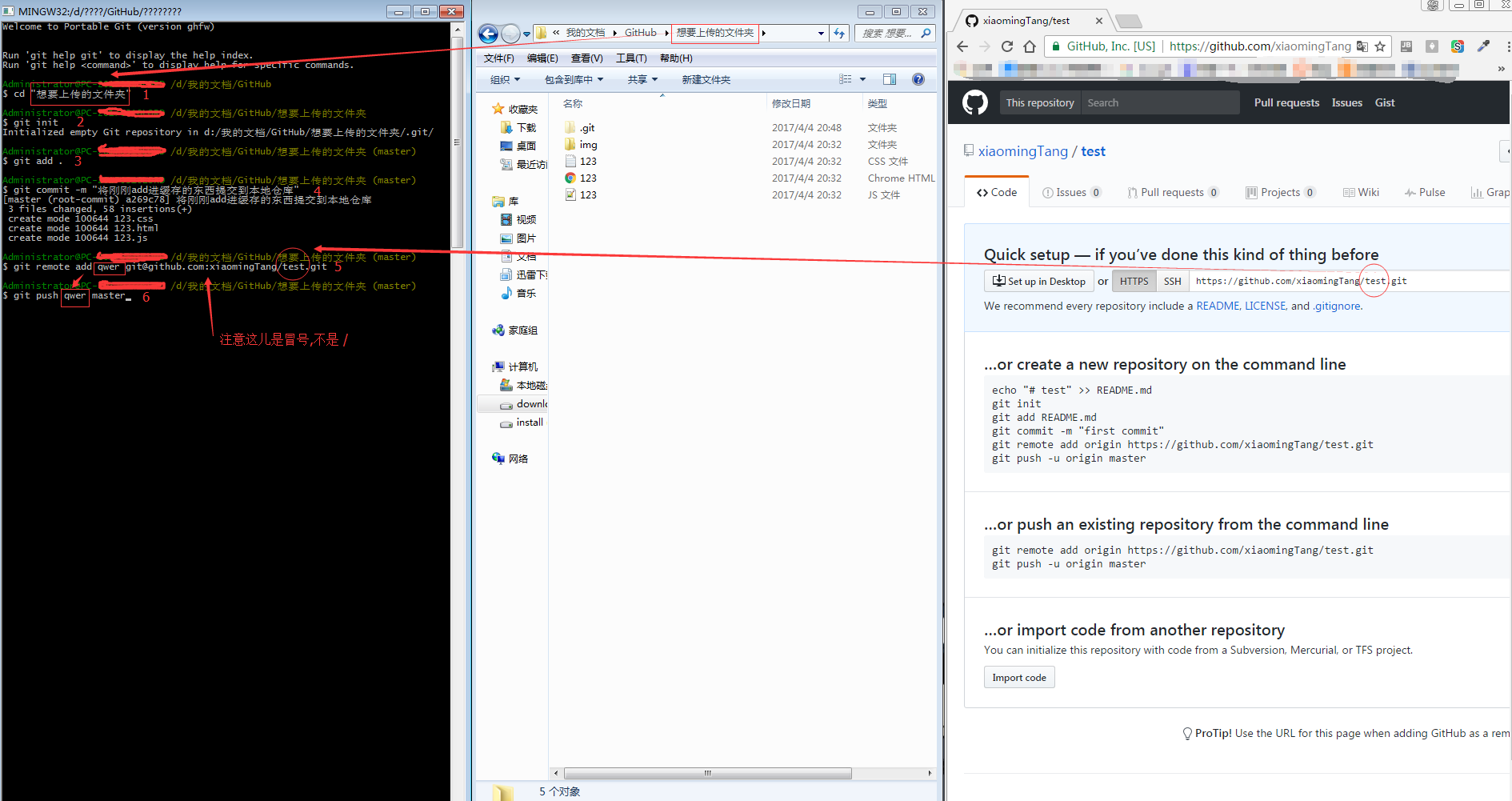Expand the 组织 dropdown in Explorer toolbar
The width and height of the screenshot is (1512, 801).
tap(505, 80)
